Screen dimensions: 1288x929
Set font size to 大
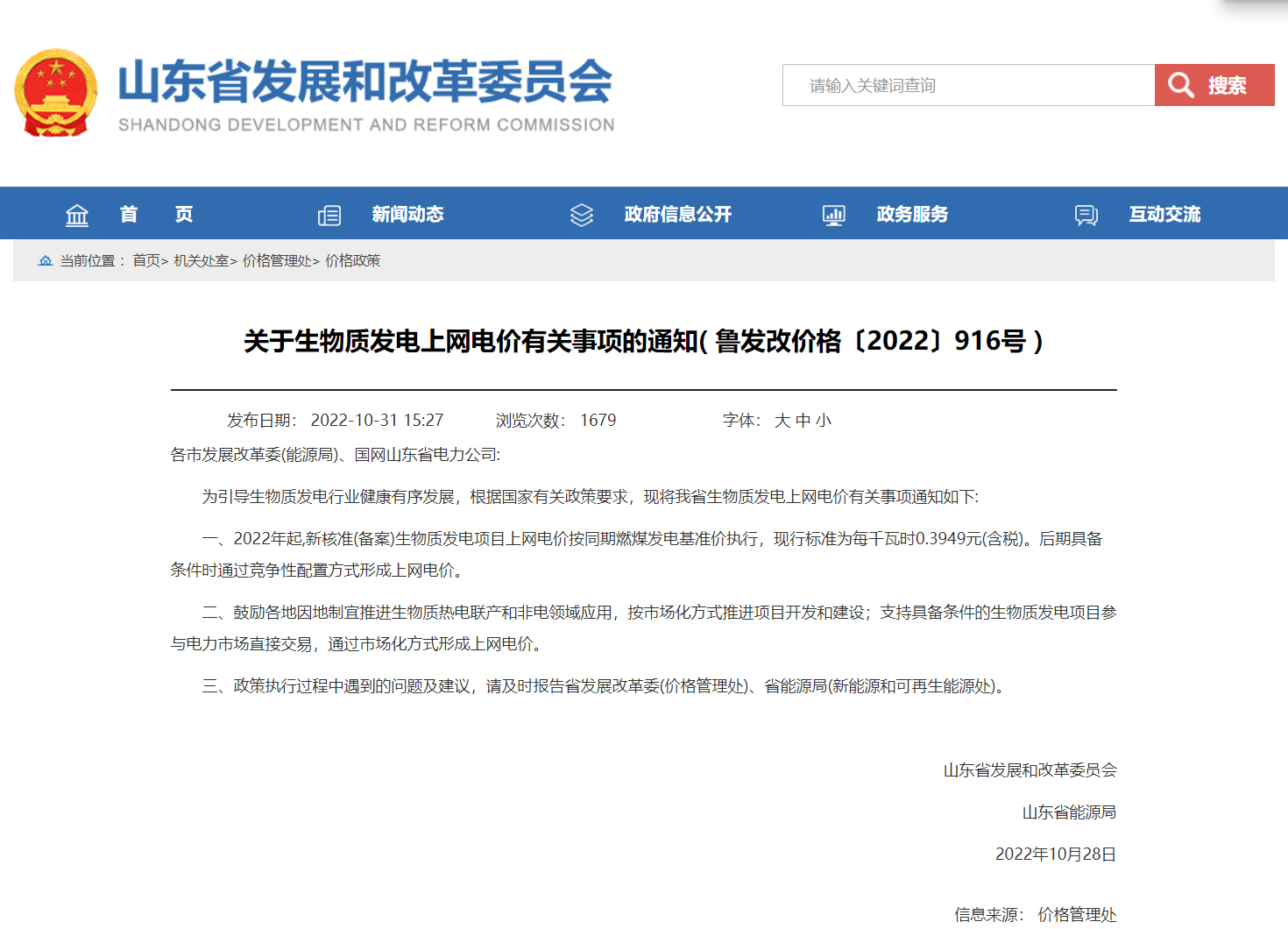[x=782, y=421]
